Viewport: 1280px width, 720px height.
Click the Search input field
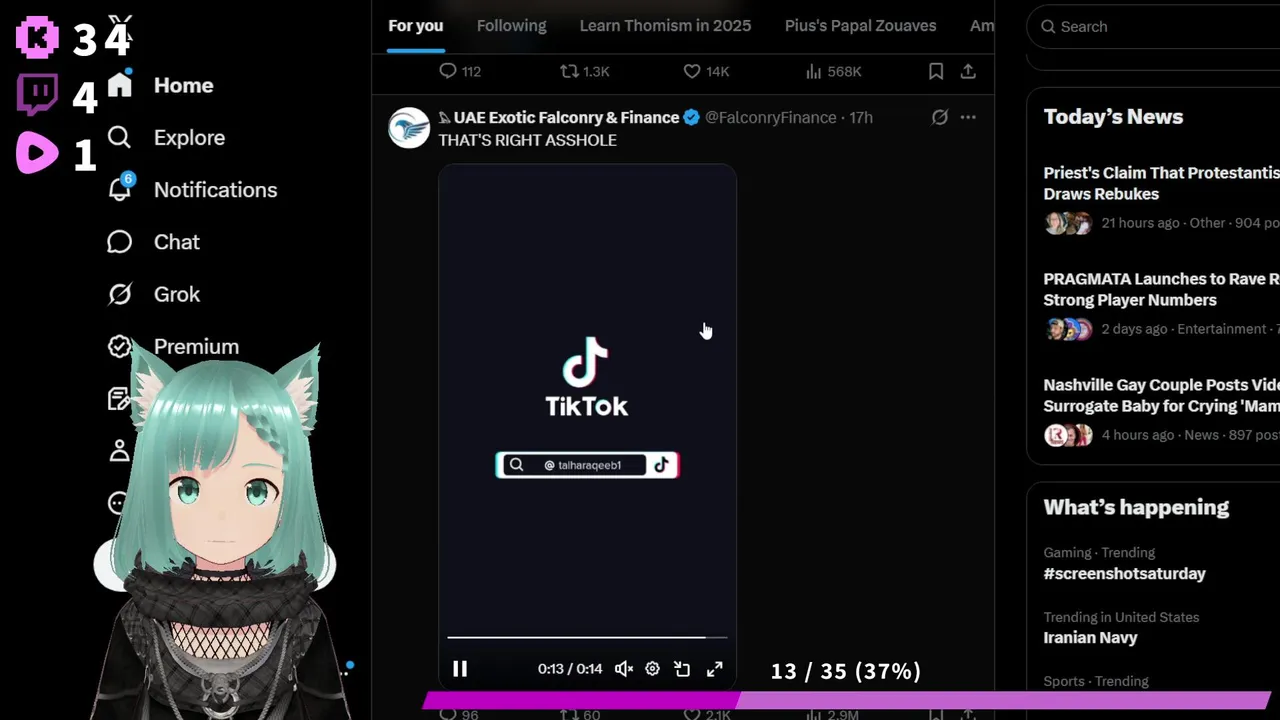point(1154,27)
